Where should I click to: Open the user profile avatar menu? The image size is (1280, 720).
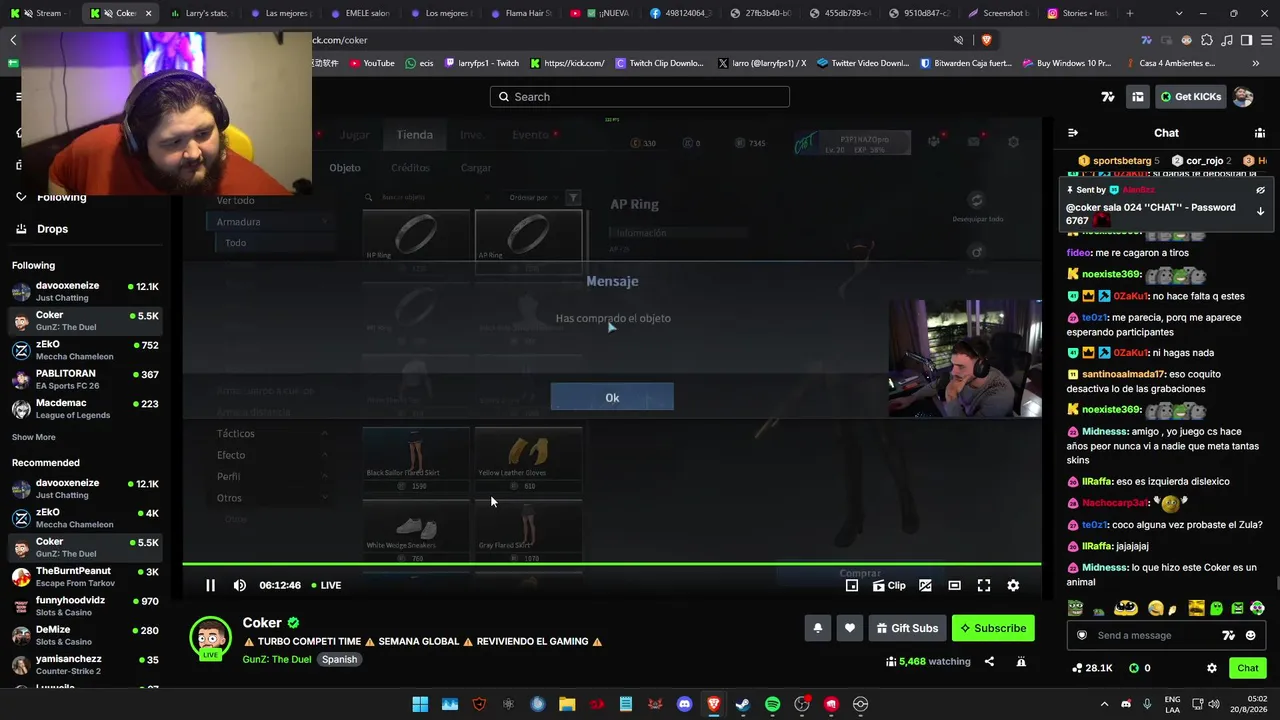(1243, 97)
